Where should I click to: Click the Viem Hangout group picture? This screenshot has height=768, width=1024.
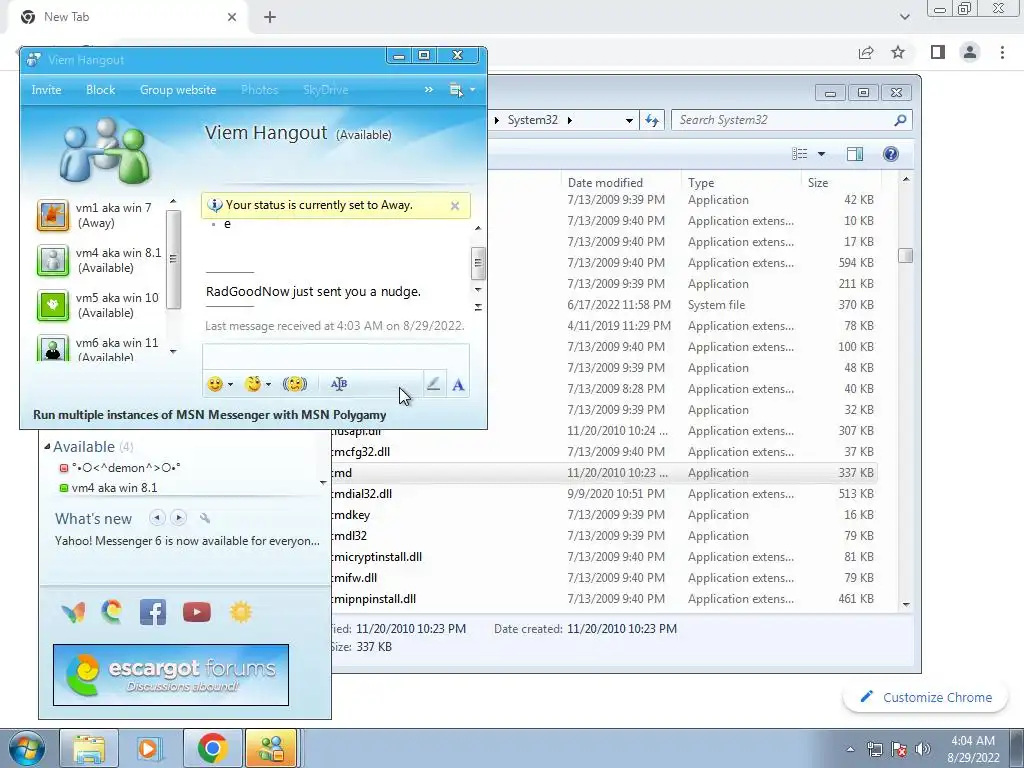coord(105,152)
